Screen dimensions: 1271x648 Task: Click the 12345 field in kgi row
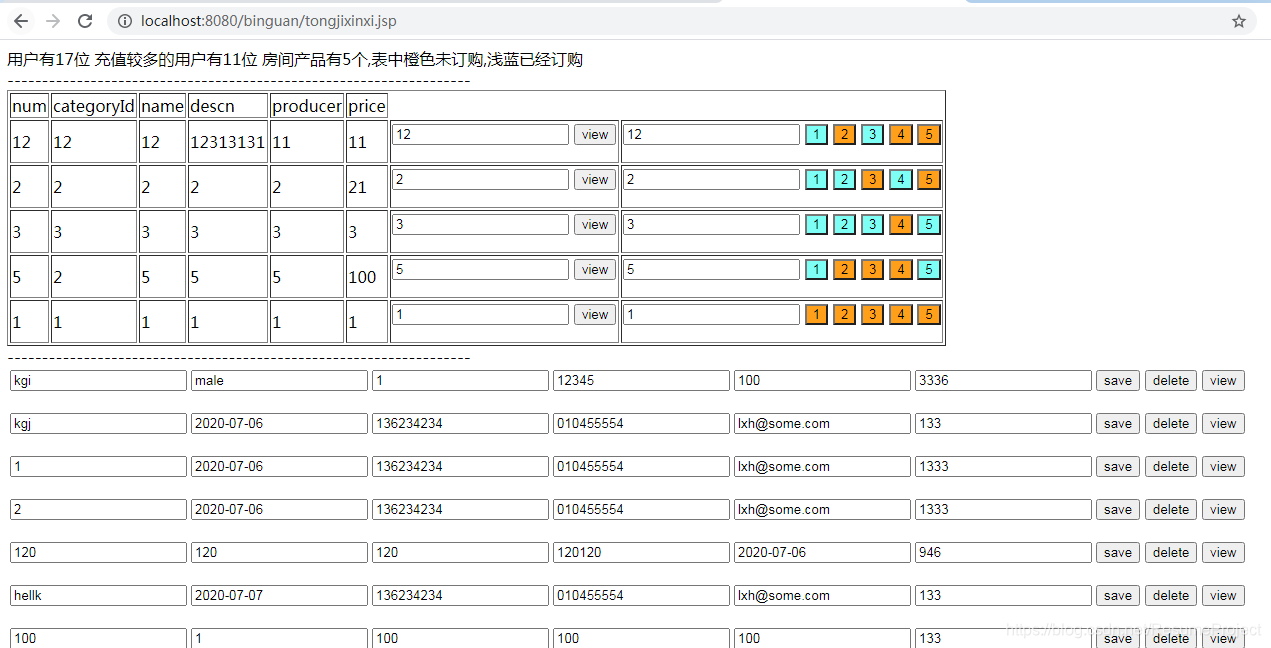(x=641, y=381)
